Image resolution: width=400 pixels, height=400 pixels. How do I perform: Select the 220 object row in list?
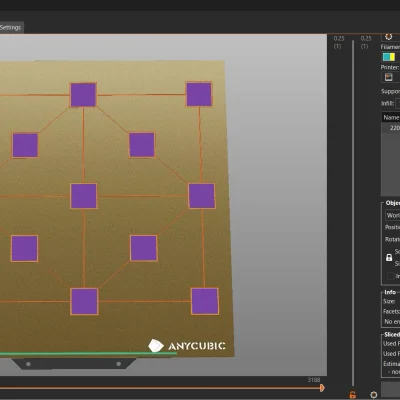coord(391,128)
